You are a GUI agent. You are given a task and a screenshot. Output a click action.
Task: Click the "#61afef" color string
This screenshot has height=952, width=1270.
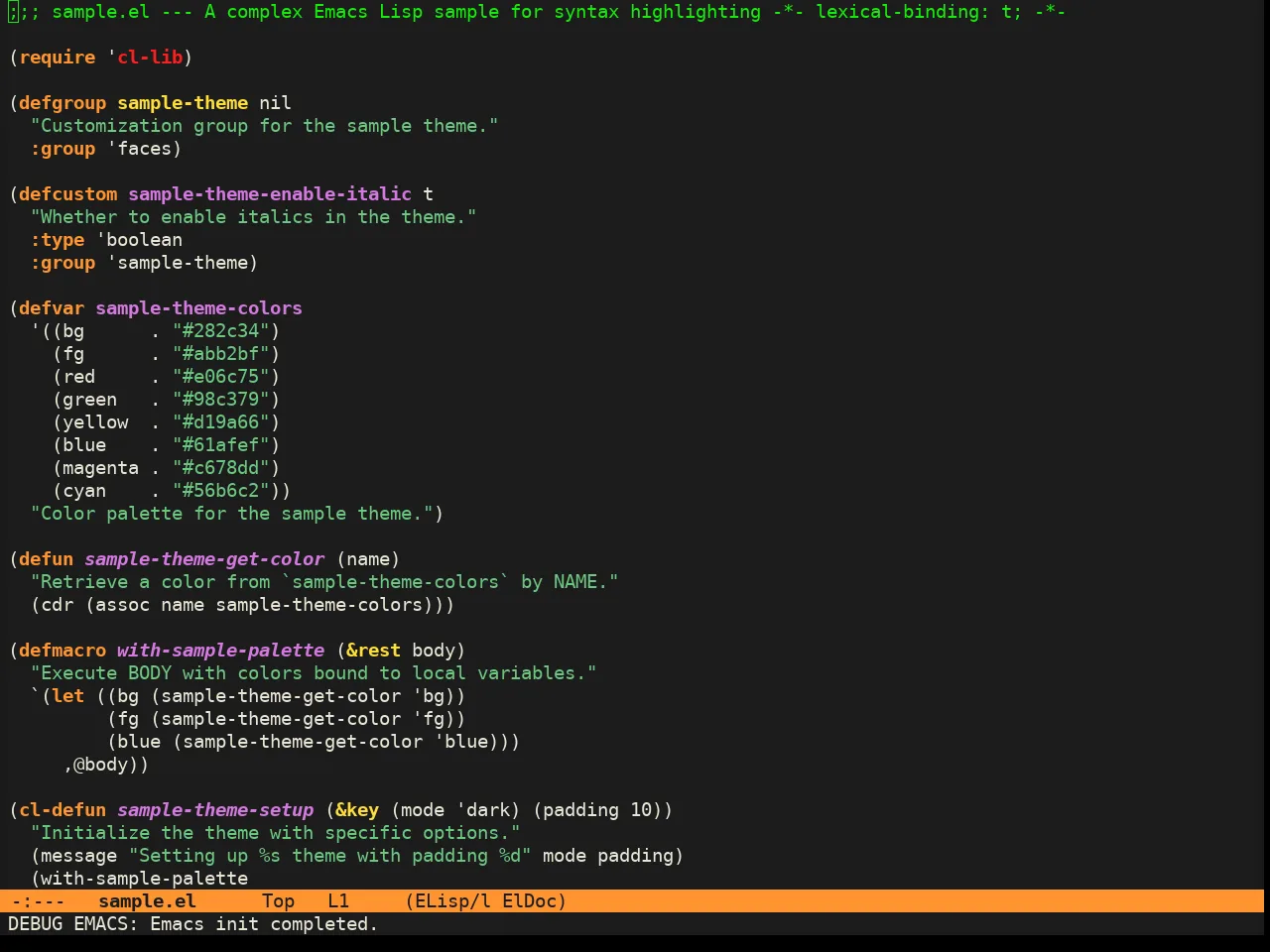coord(220,445)
